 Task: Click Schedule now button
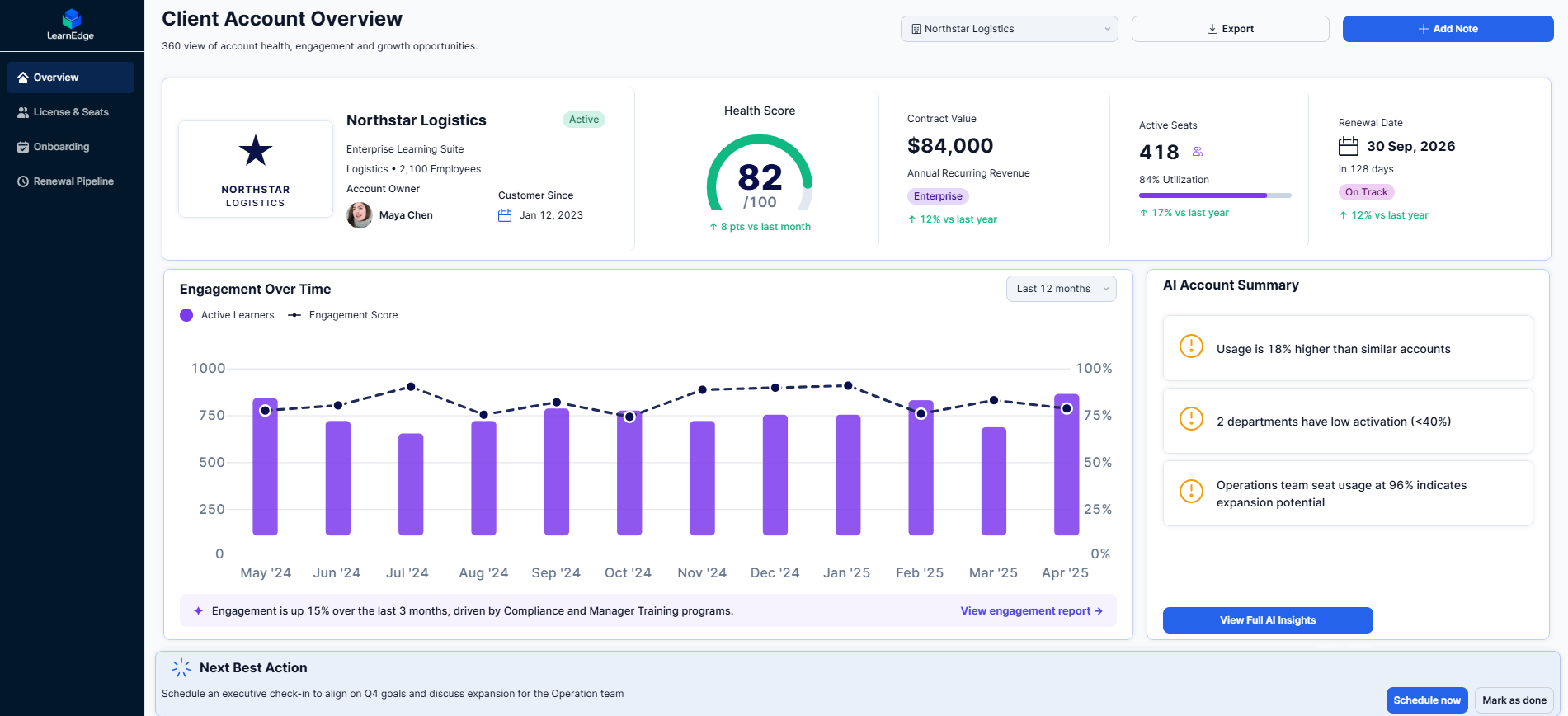point(1427,700)
